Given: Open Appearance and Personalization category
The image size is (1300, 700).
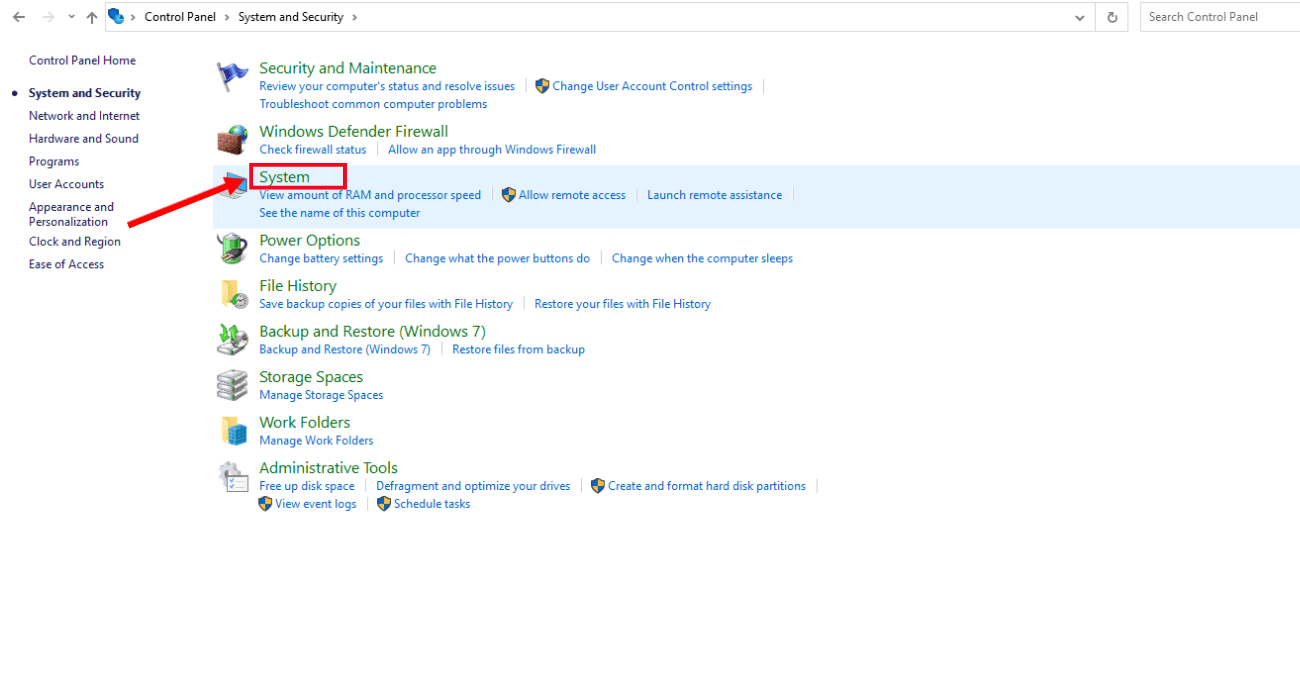Looking at the screenshot, I should pyautogui.click(x=71, y=215).
